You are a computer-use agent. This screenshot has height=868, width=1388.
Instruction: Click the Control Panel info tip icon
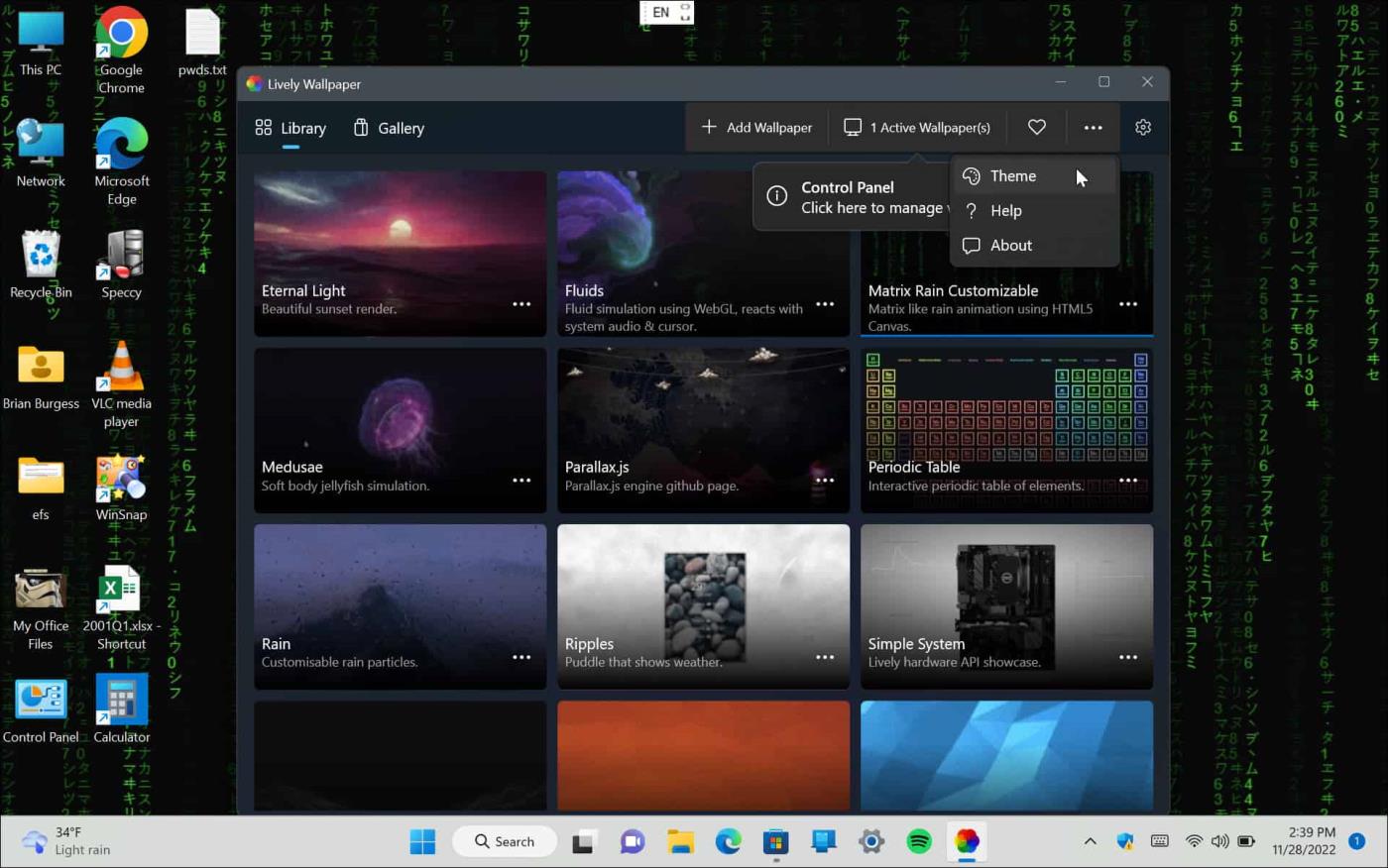777,197
